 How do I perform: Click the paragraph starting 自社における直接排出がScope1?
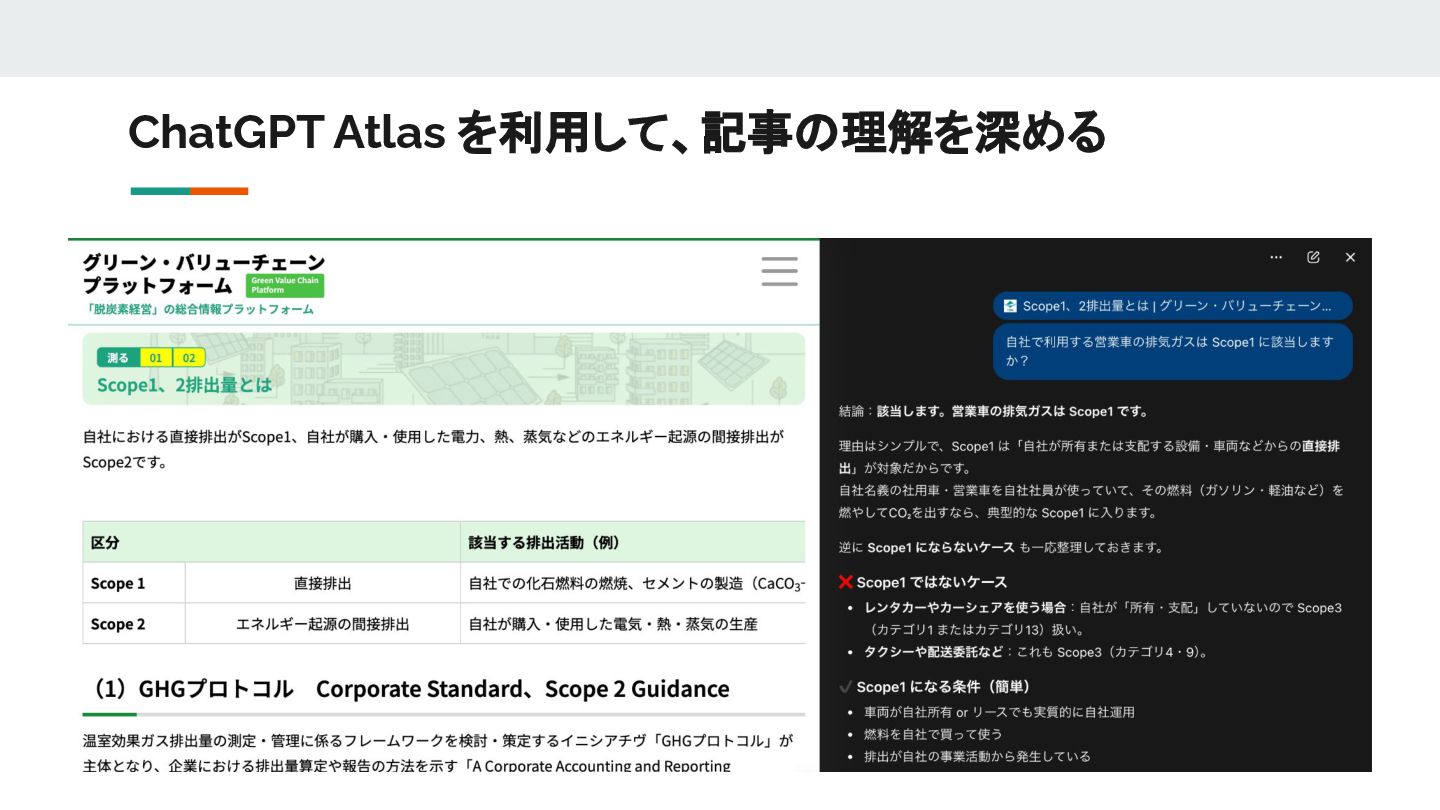pos(433,450)
